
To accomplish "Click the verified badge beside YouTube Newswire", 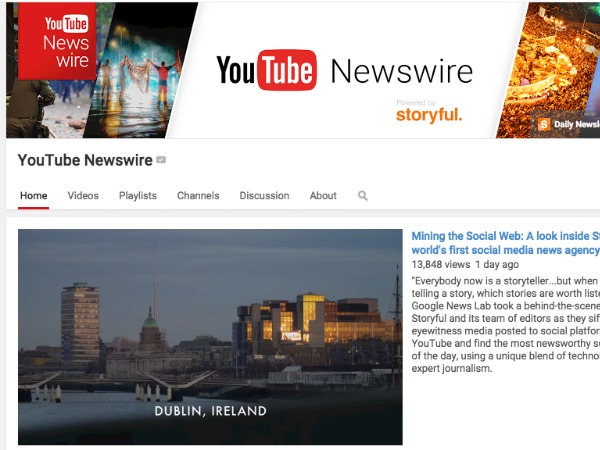I will [x=161, y=160].
